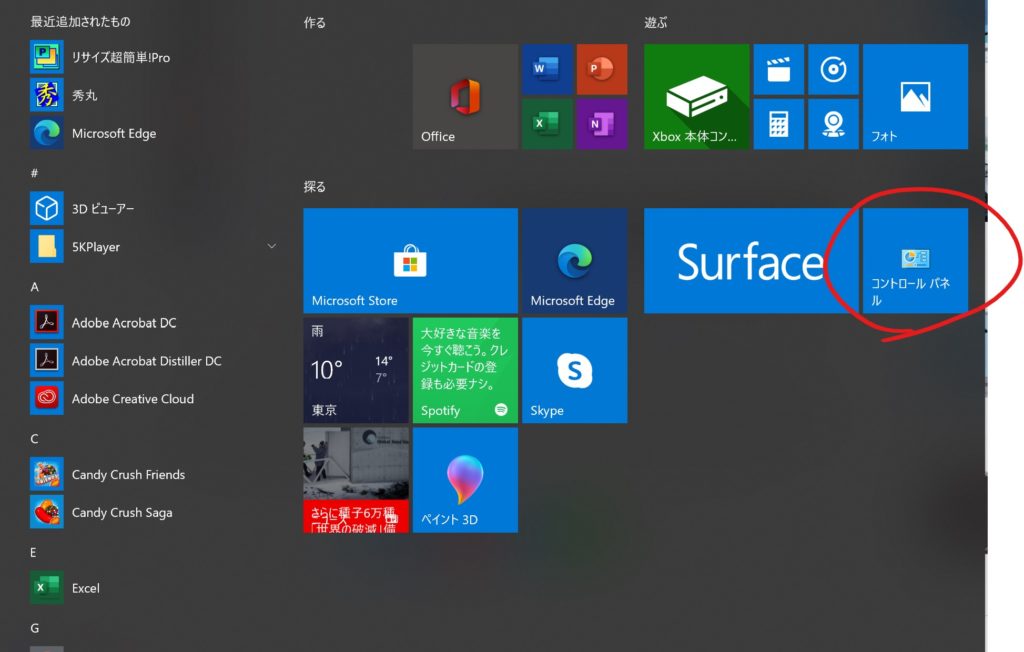Screen dimensions: 1024x652
Task: Open the Microsoft Store tile
Action: tap(411, 261)
